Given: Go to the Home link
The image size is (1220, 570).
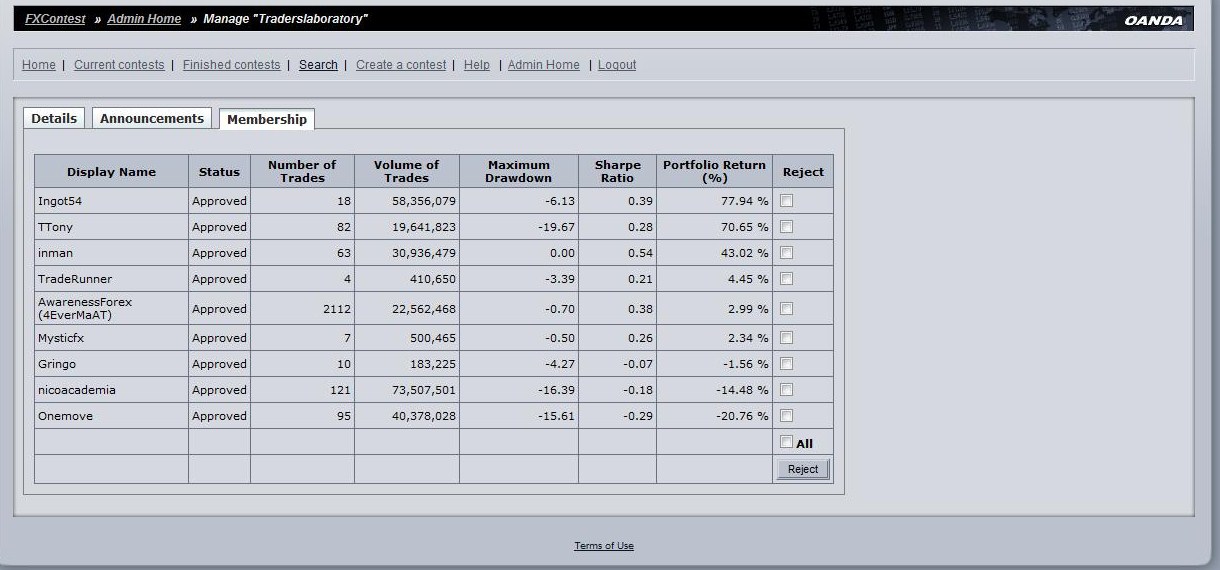Looking at the screenshot, I should coord(39,65).
